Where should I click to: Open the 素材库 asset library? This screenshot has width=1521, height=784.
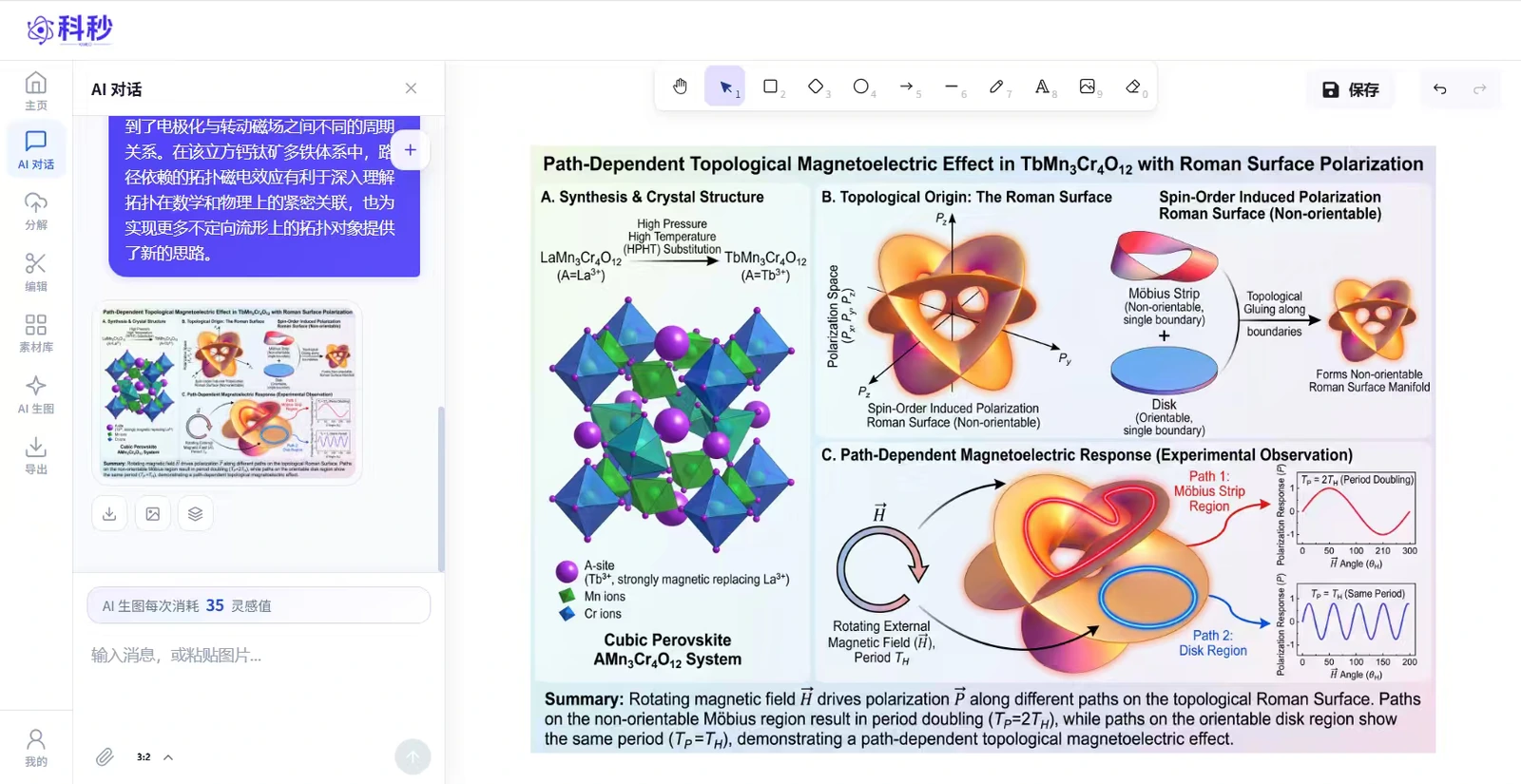(x=36, y=334)
